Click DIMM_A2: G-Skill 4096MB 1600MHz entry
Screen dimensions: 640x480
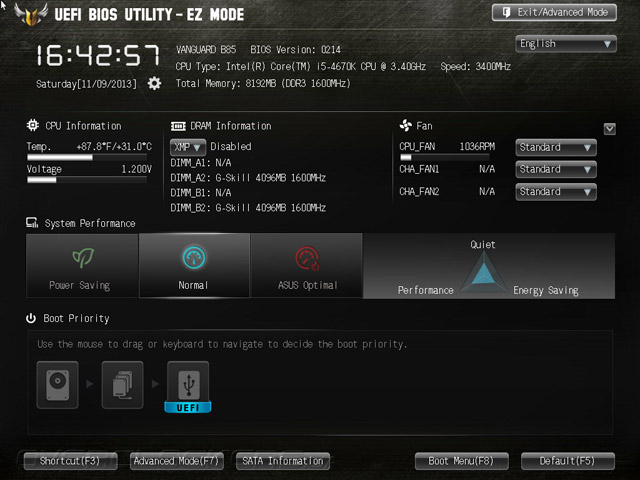coord(248,178)
